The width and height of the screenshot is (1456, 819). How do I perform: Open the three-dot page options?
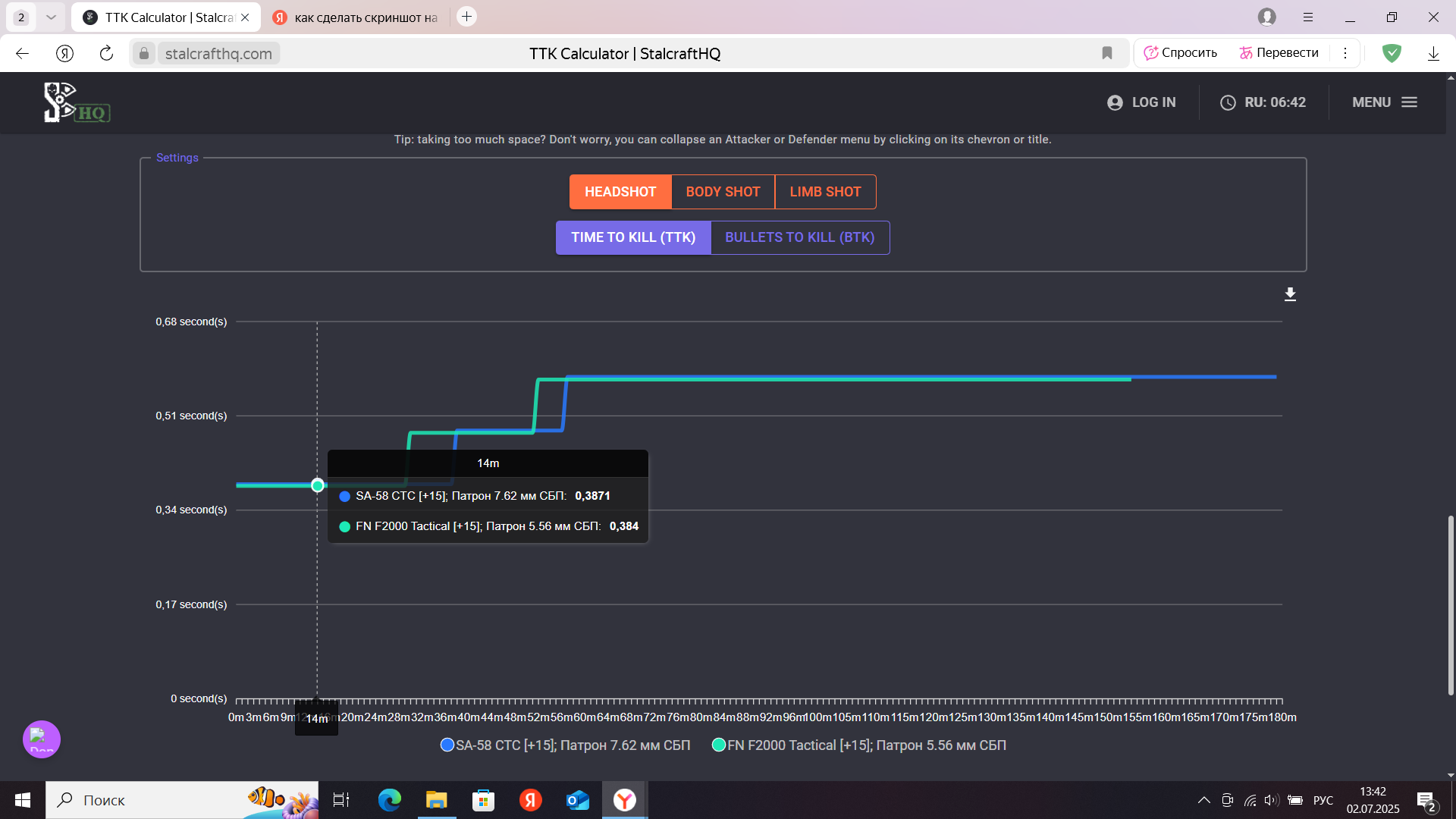(x=1345, y=53)
